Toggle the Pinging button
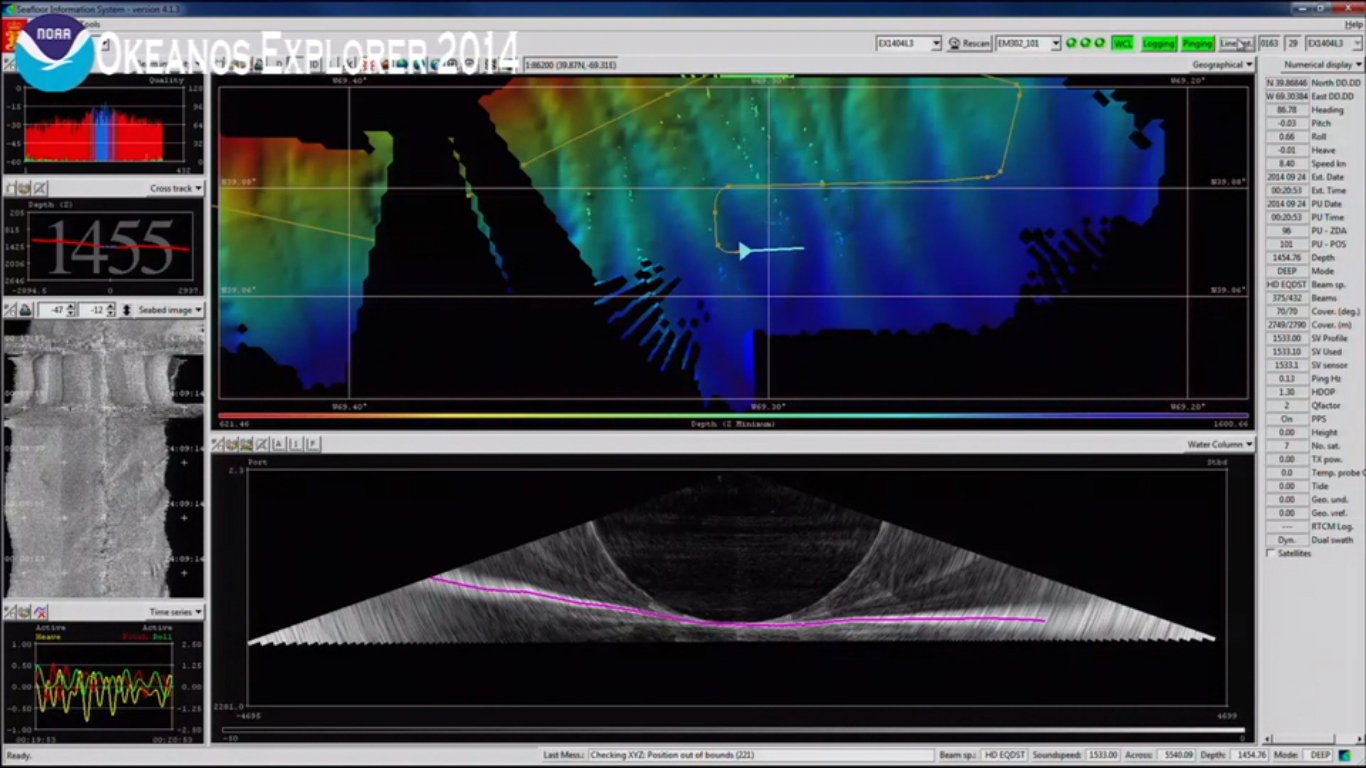The height and width of the screenshot is (768, 1366). point(1197,44)
